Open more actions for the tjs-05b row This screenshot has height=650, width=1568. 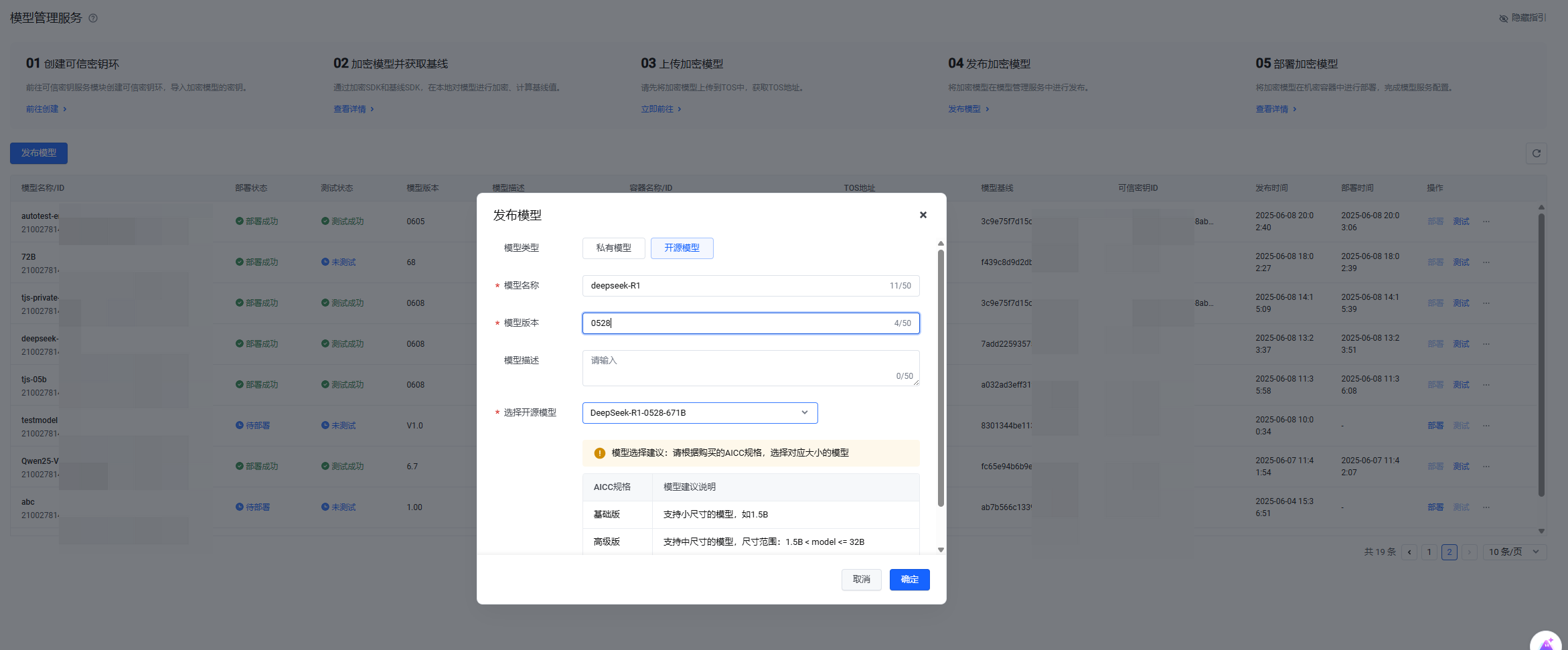(x=1486, y=385)
